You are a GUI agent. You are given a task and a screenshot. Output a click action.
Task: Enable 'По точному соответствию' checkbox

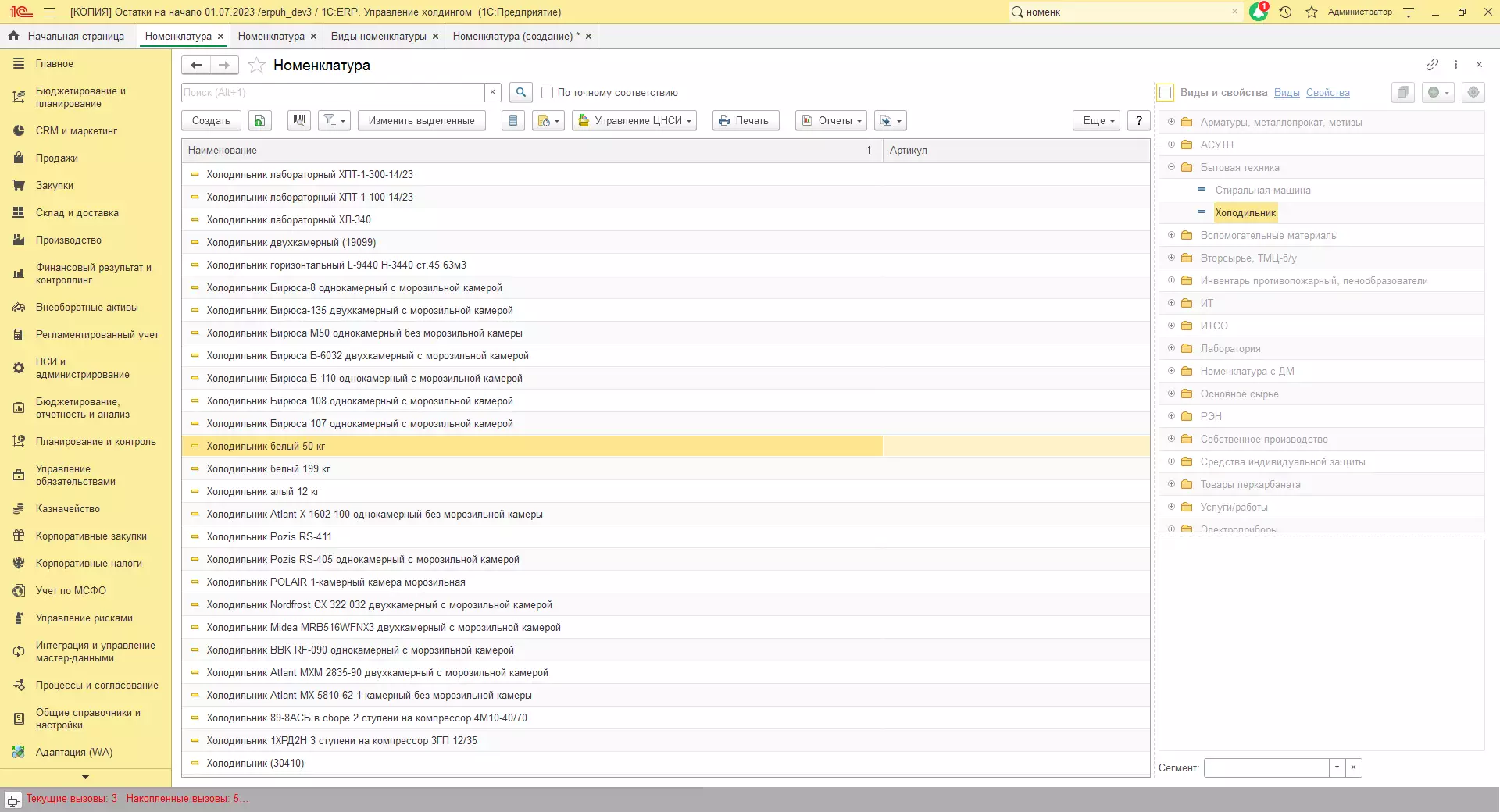click(x=547, y=92)
